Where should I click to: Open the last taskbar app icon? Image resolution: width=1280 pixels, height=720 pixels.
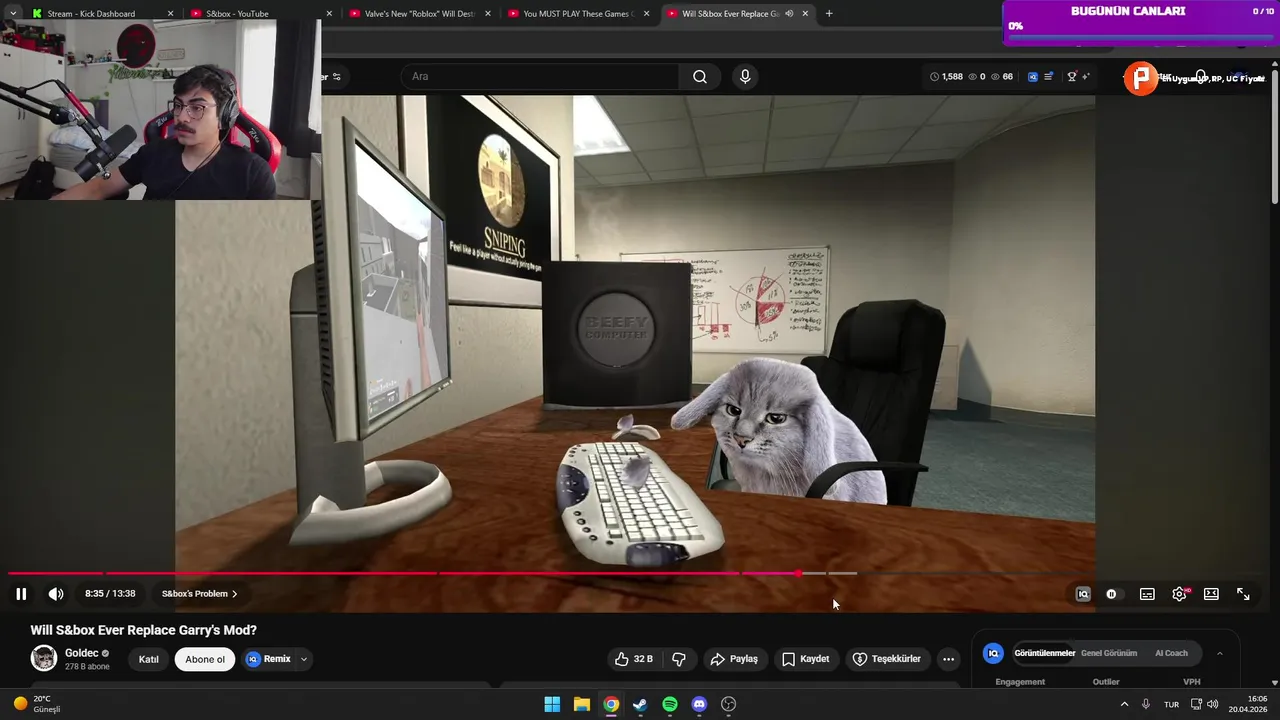729,704
